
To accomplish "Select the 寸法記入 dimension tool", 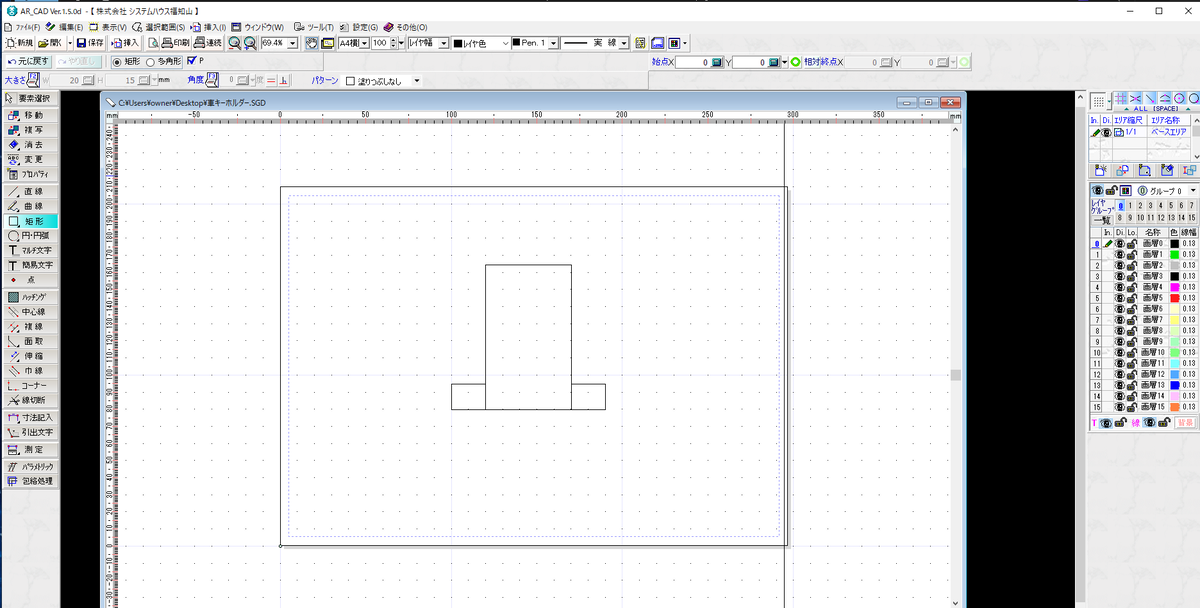I will [30, 417].
